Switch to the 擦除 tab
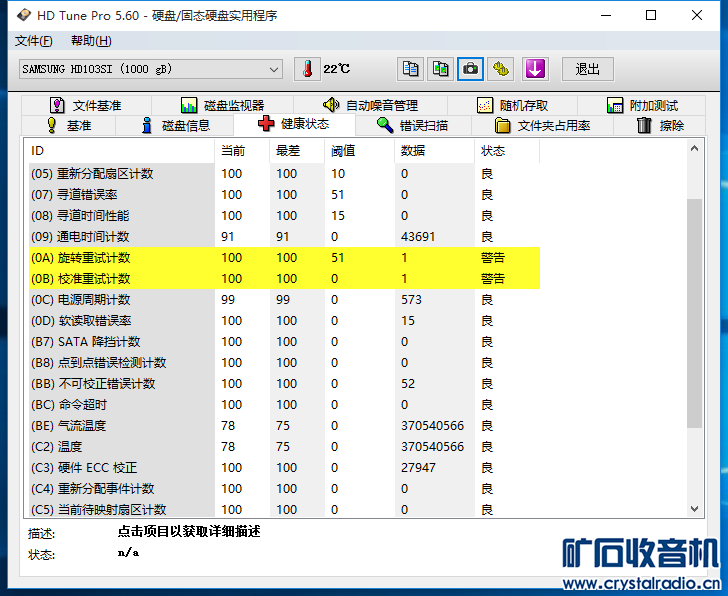This screenshot has height=596, width=728. click(659, 125)
